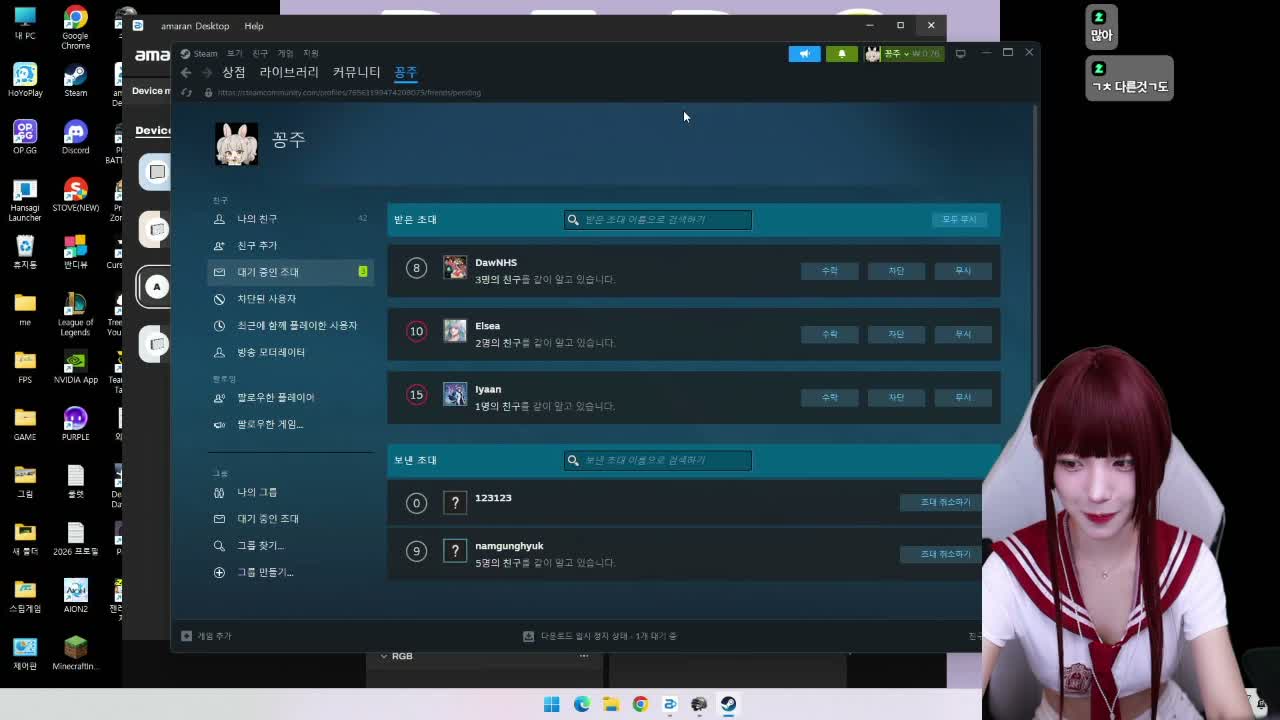Click the sent invites search field
Screen dimensions: 1280x720
658,460
